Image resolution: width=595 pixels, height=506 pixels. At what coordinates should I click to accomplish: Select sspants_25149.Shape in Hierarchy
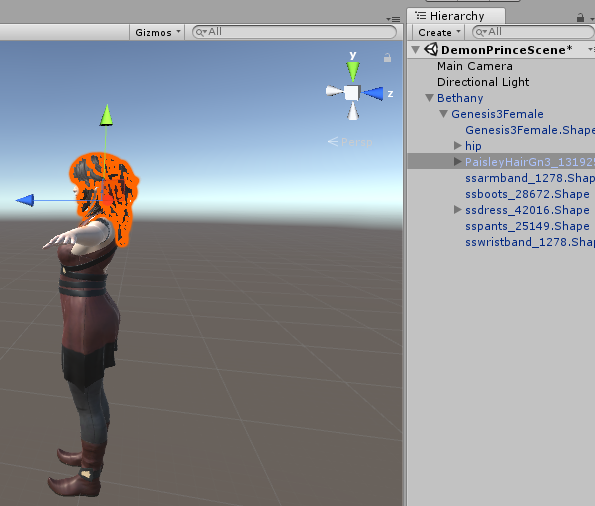(527, 226)
